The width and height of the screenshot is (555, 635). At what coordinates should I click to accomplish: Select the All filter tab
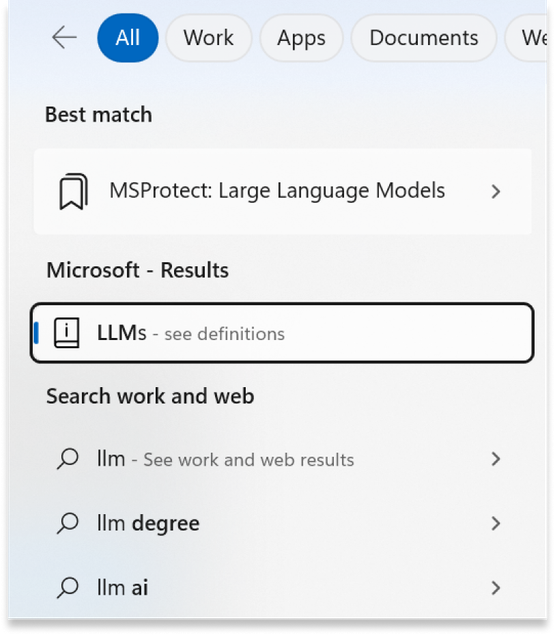(128, 38)
